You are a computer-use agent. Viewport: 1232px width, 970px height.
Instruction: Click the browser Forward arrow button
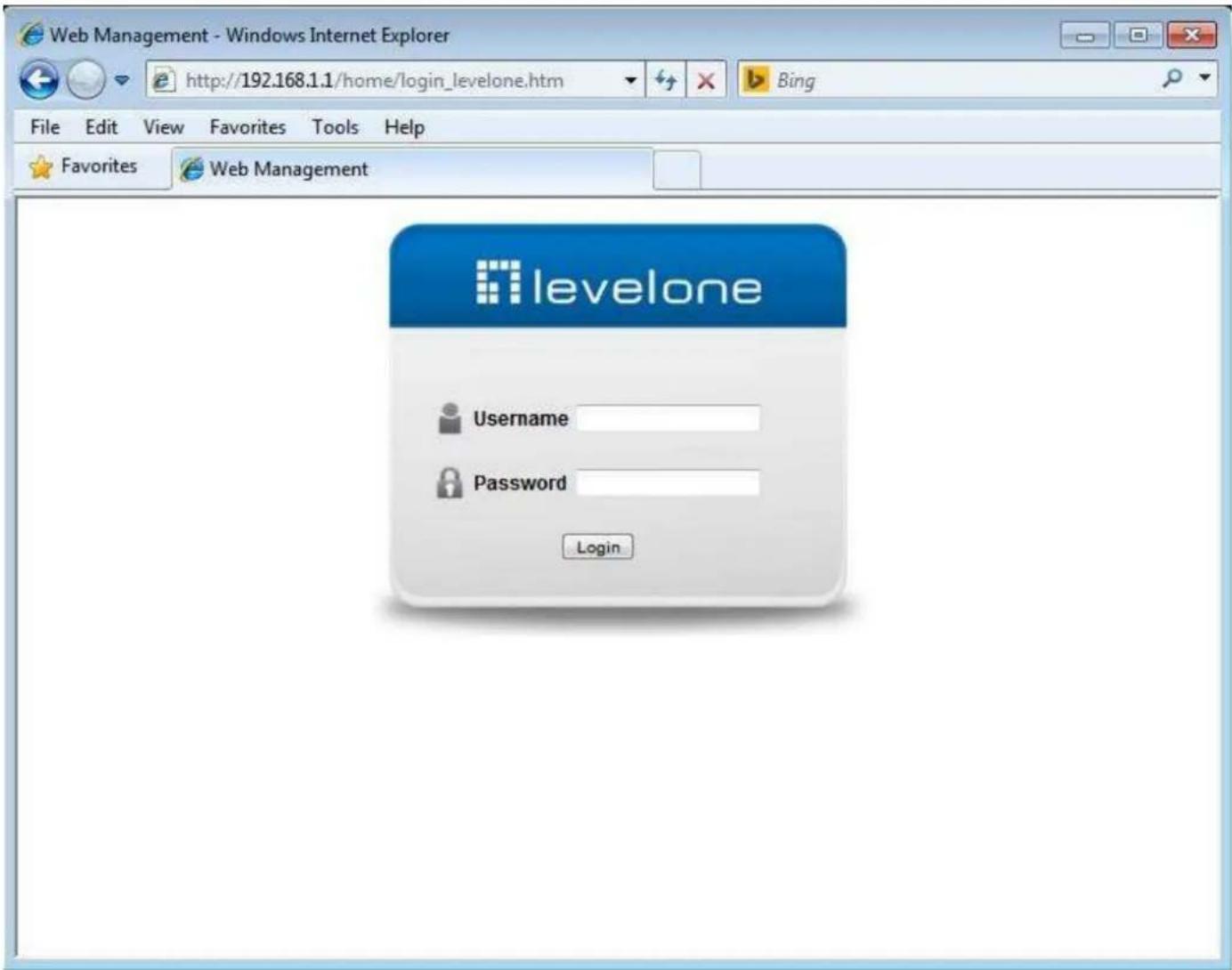click(85, 81)
